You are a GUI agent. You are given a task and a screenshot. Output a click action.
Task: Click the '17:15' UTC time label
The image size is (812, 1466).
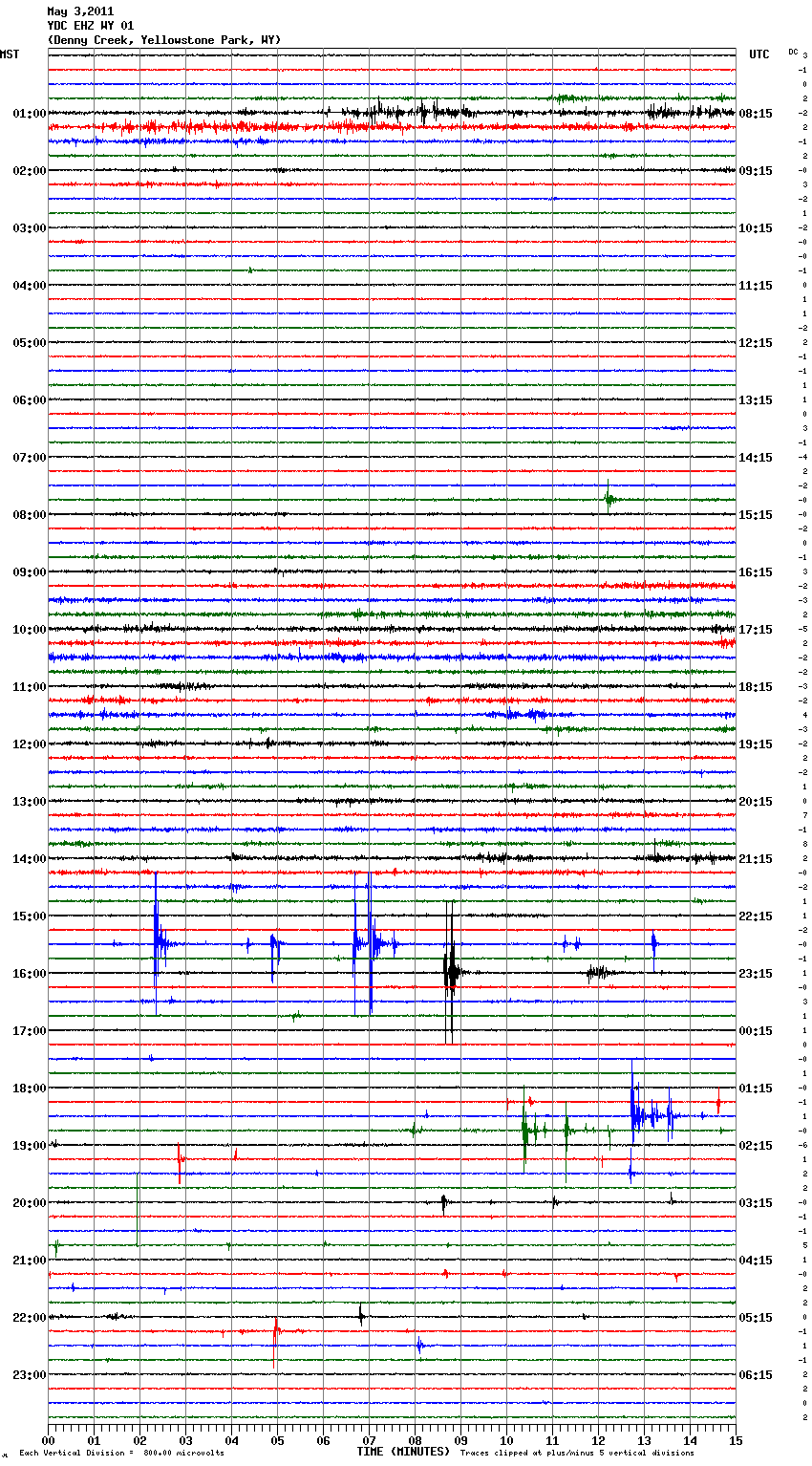coord(756,630)
